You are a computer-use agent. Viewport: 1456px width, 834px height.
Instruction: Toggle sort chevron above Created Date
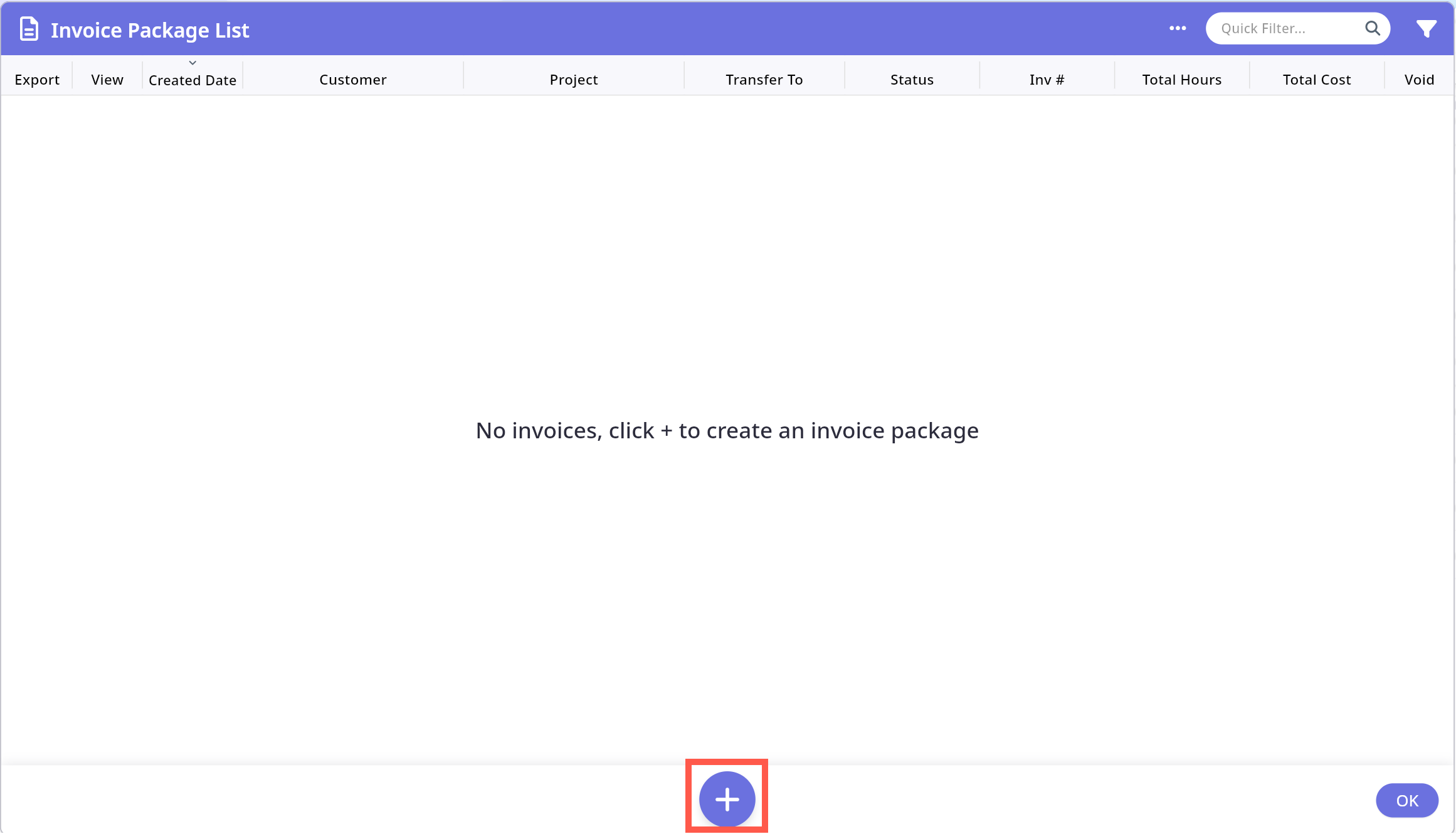pyautogui.click(x=193, y=63)
